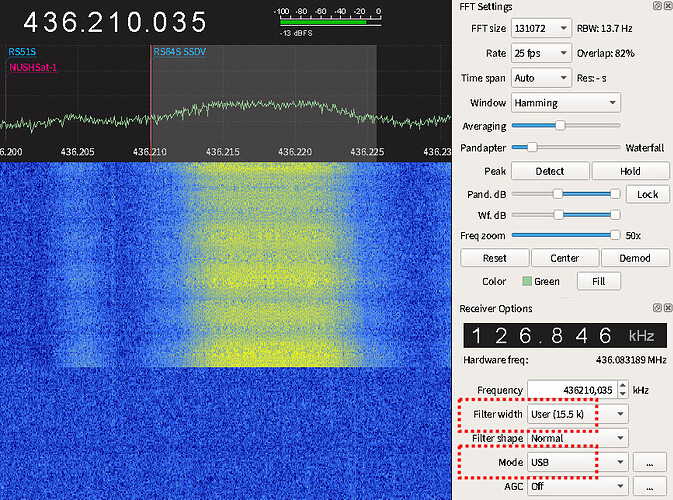673x500 pixels.
Task: Open the FFT size dropdown
Action: pos(541,28)
